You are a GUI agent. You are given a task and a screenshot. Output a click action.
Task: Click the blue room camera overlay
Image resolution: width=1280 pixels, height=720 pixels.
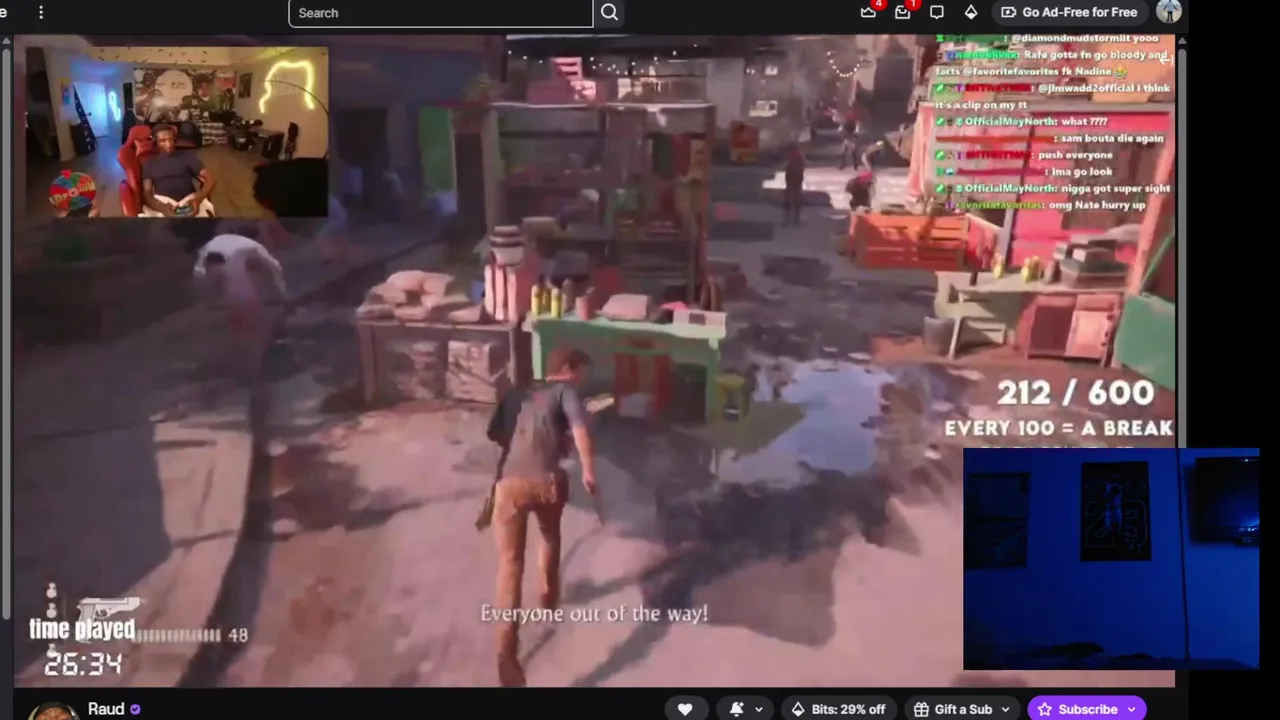coord(1111,559)
